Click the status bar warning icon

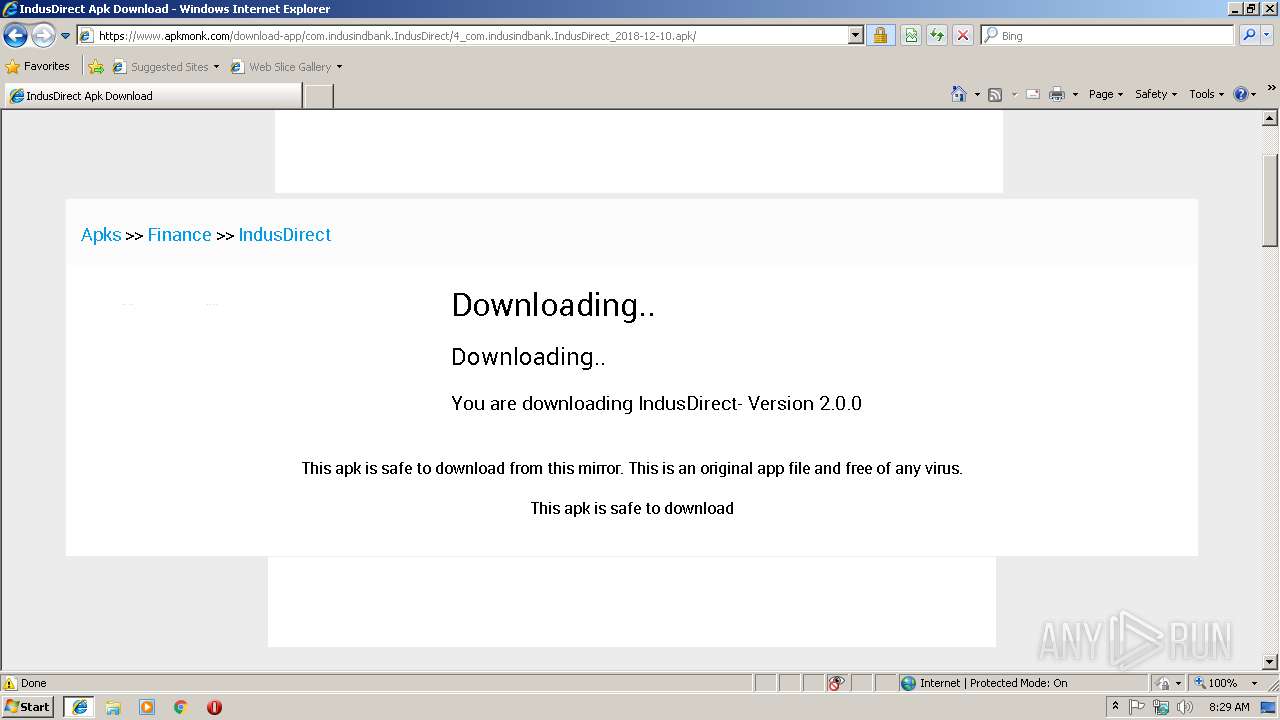tap(10, 683)
